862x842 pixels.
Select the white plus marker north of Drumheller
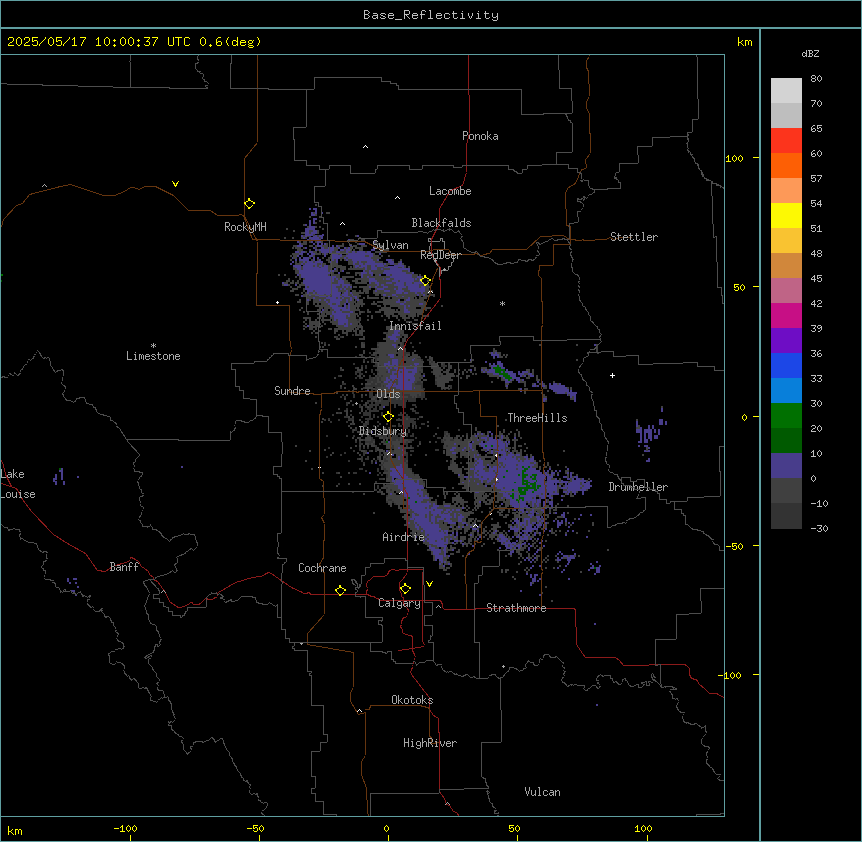pos(612,375)
